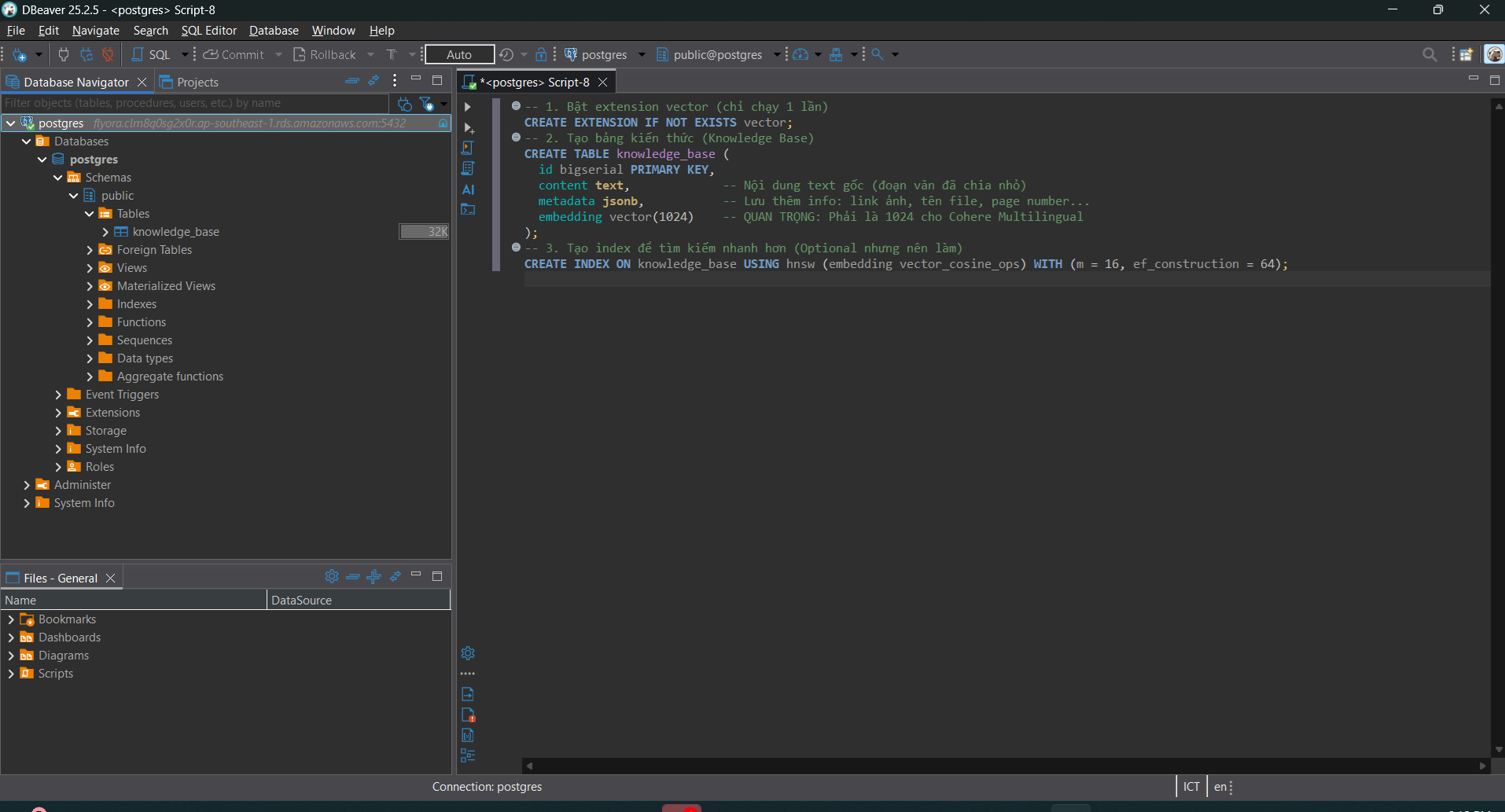
Task: Open the SQL terminal console icon
Action: 469,210
